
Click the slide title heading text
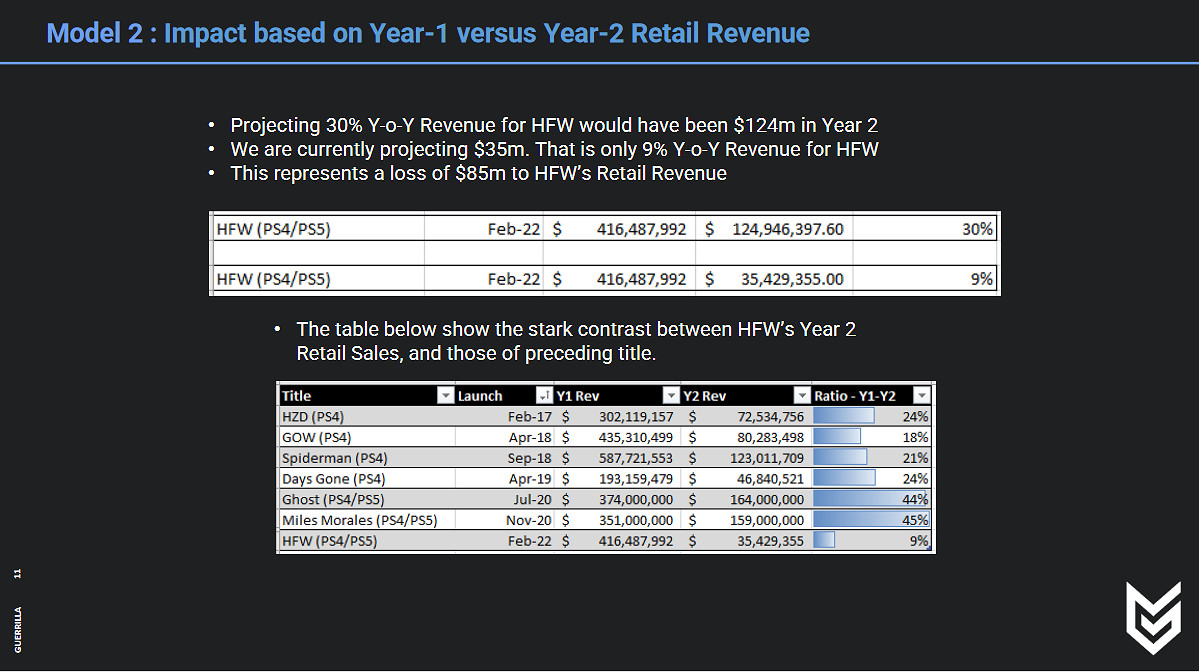point(428,34)
